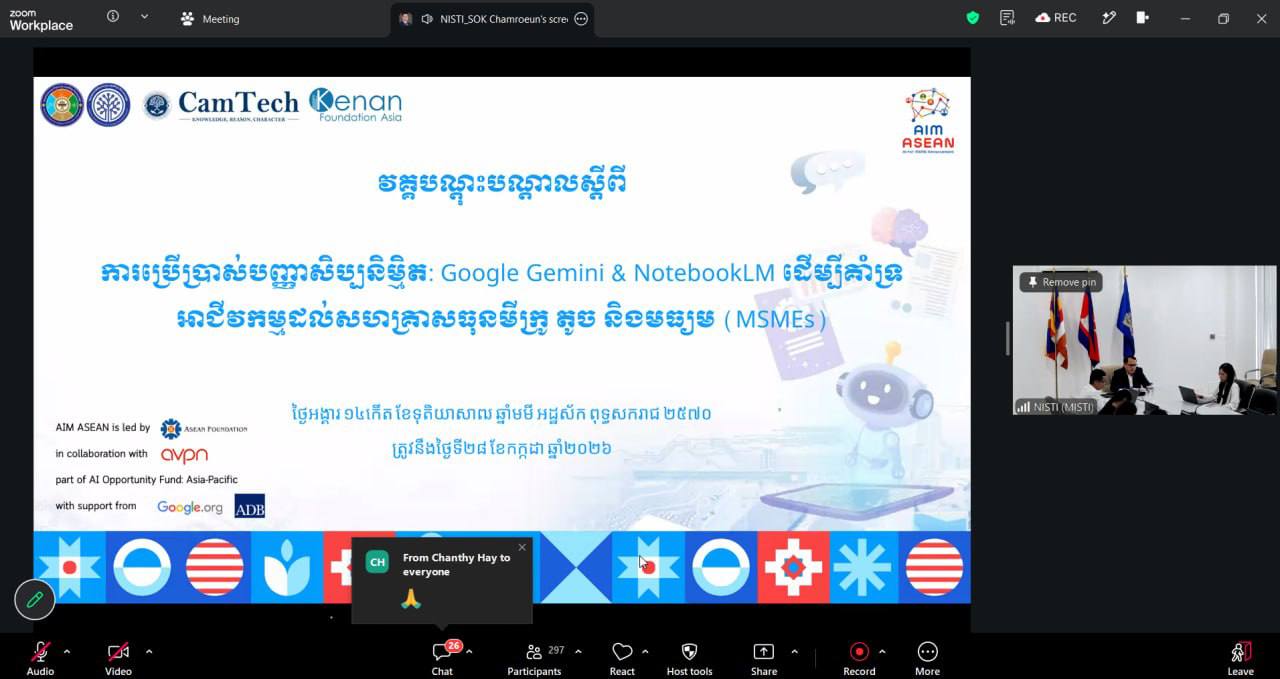The height and width of the screenshot is (679, 1280).
Task: Expand record options arrow next to Record
Action: tap(881, 652)
